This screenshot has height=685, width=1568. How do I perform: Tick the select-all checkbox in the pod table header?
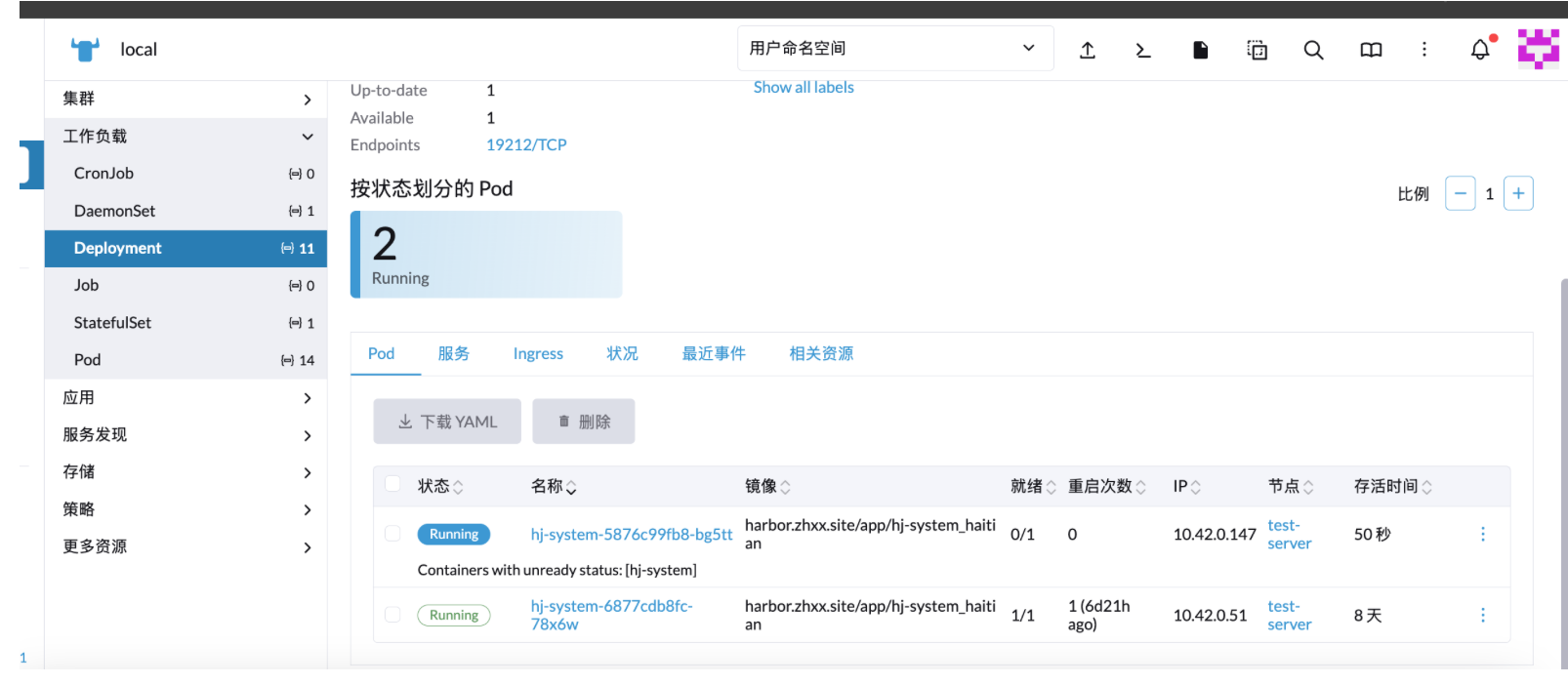(x=392, y=484)
